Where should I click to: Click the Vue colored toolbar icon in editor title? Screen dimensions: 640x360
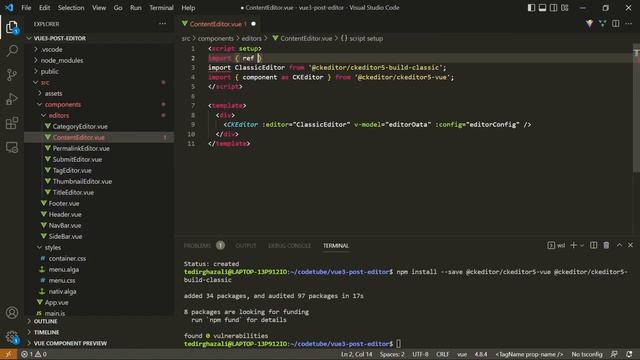point(589,24)
